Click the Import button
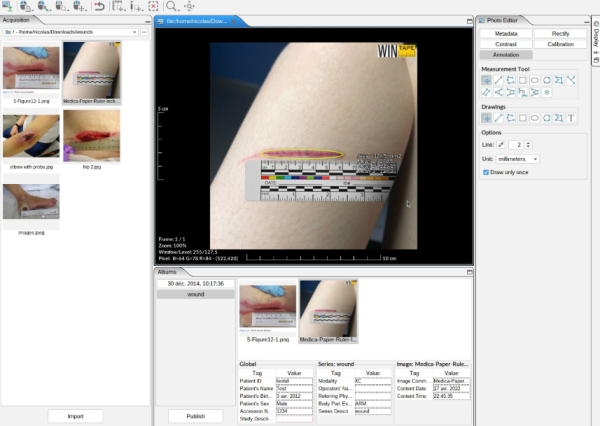The image size is (600, 426). pyautogui.click(x=75, y=416)
